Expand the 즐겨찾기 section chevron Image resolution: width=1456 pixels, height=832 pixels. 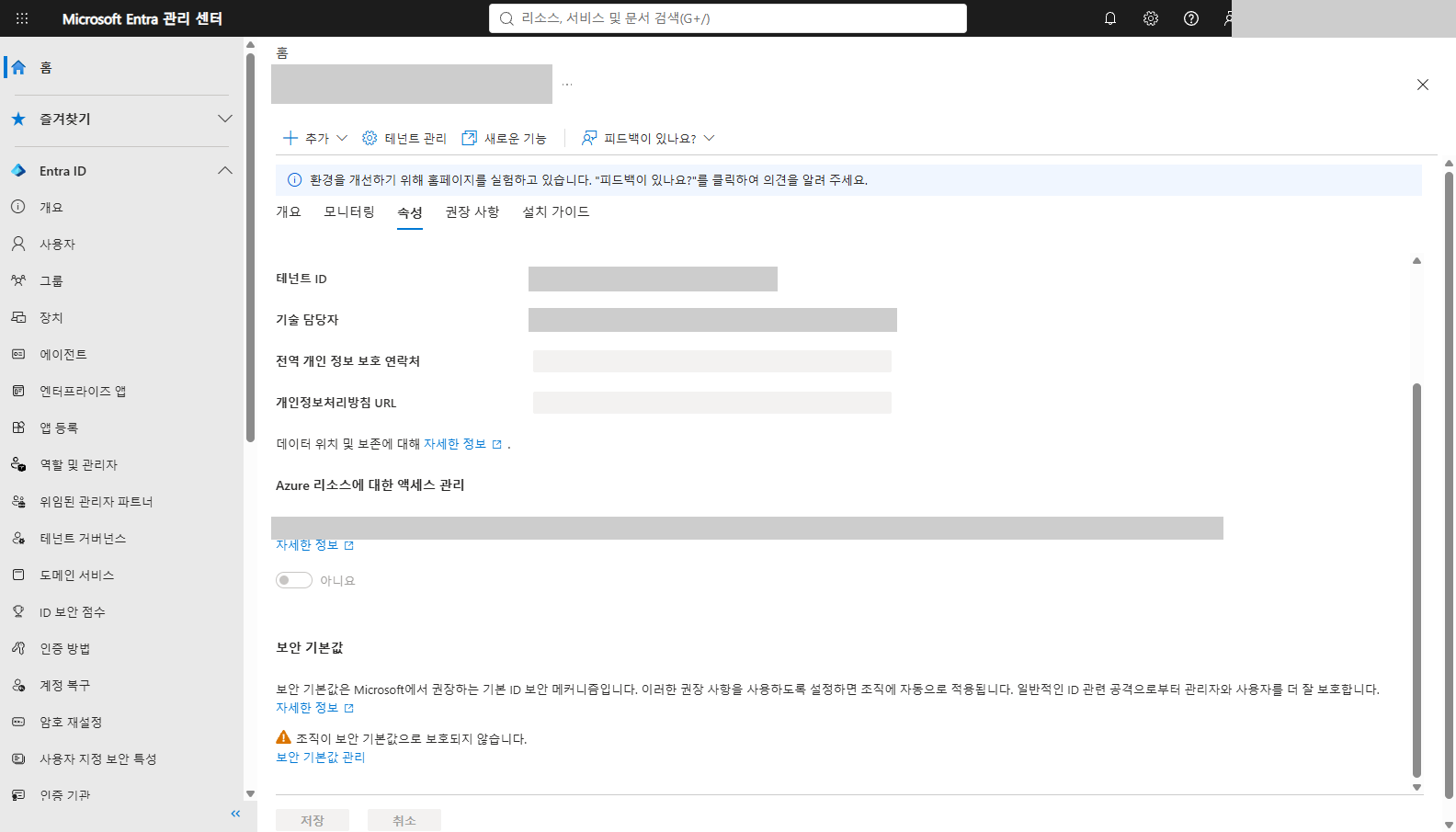[x=225, y=119]
